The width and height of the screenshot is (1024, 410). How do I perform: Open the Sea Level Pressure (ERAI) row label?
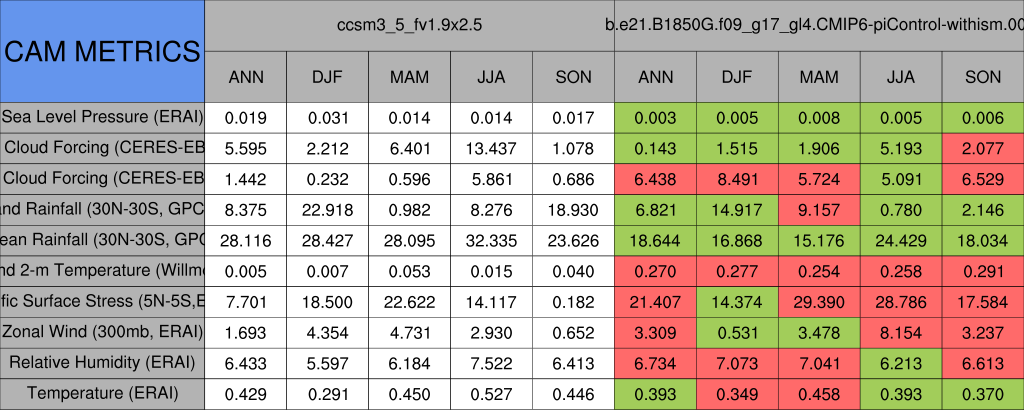tap(102, 117)
